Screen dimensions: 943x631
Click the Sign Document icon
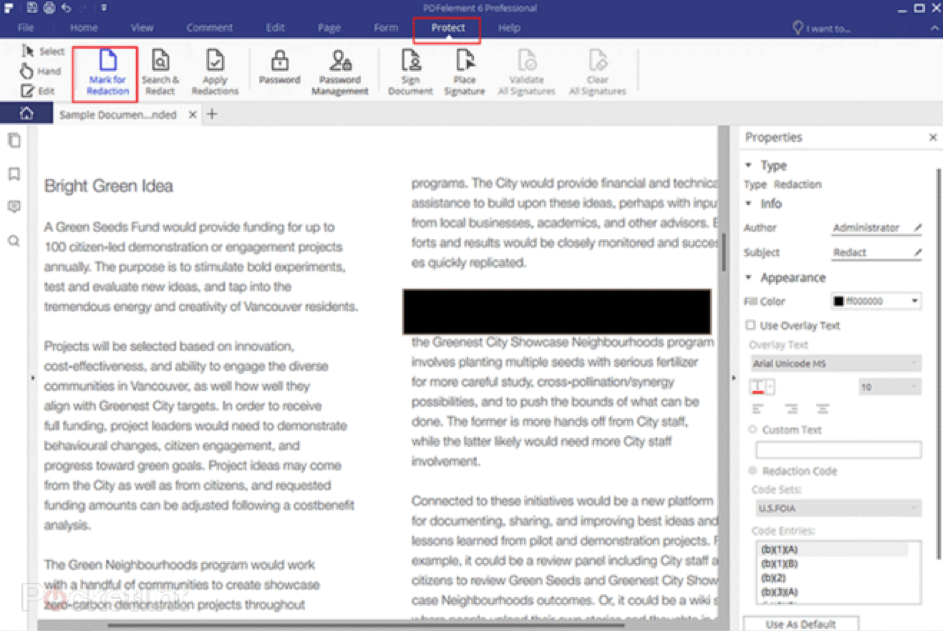[x=410, y=70]
